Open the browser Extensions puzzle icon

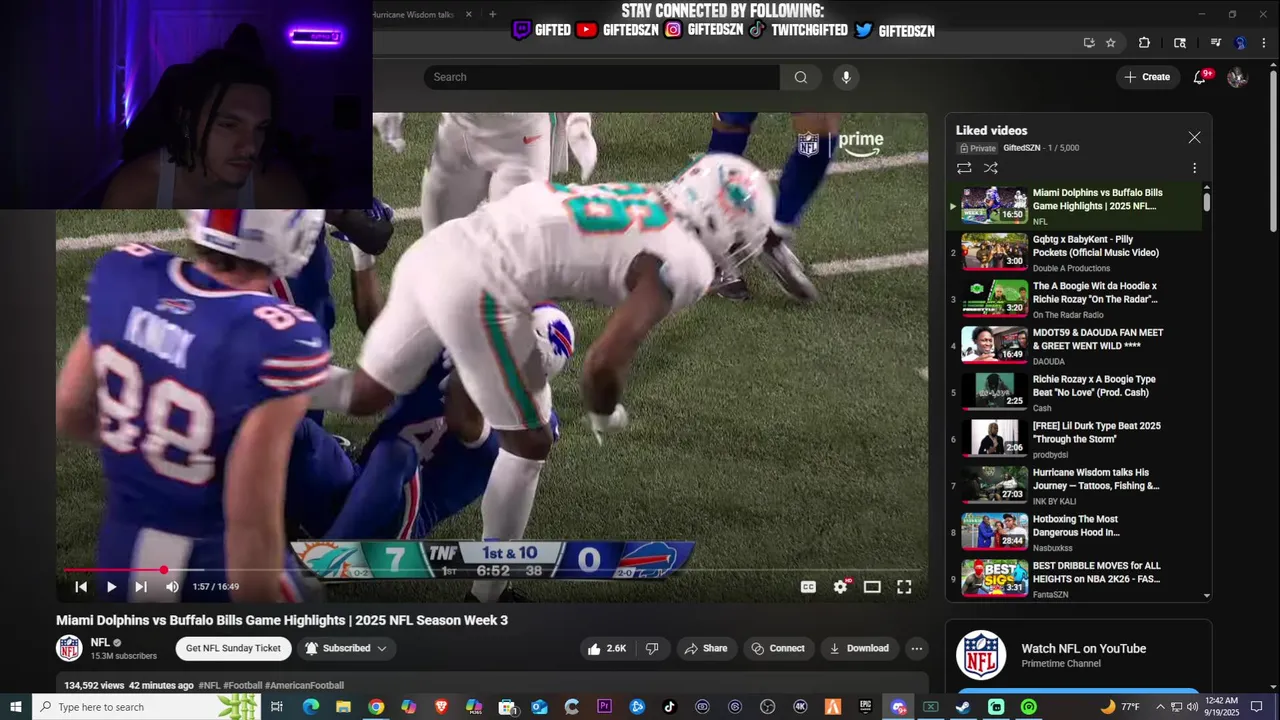click(1144, 43)
